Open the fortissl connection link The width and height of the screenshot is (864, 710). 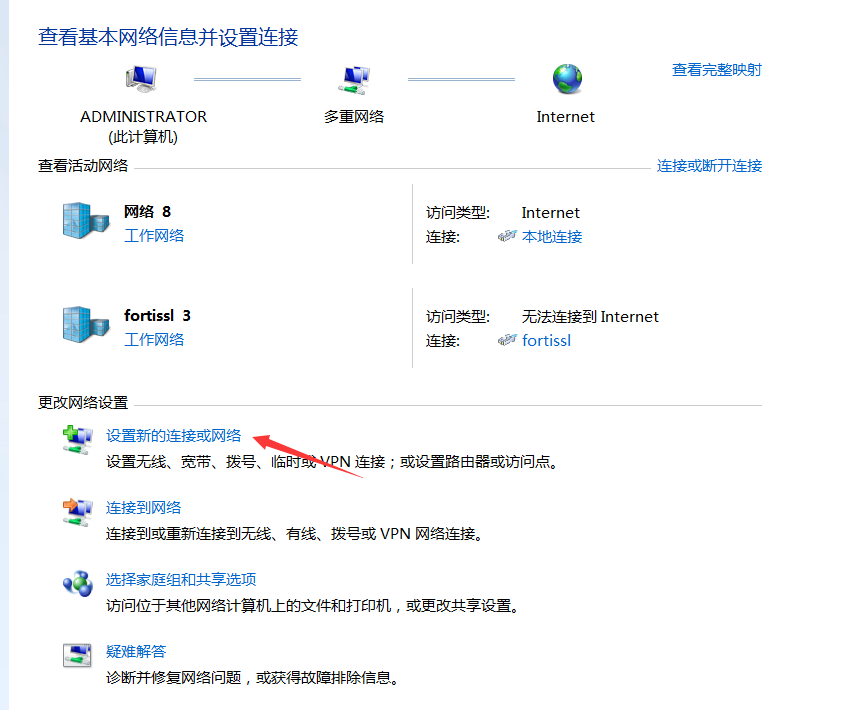coord(546,341)
